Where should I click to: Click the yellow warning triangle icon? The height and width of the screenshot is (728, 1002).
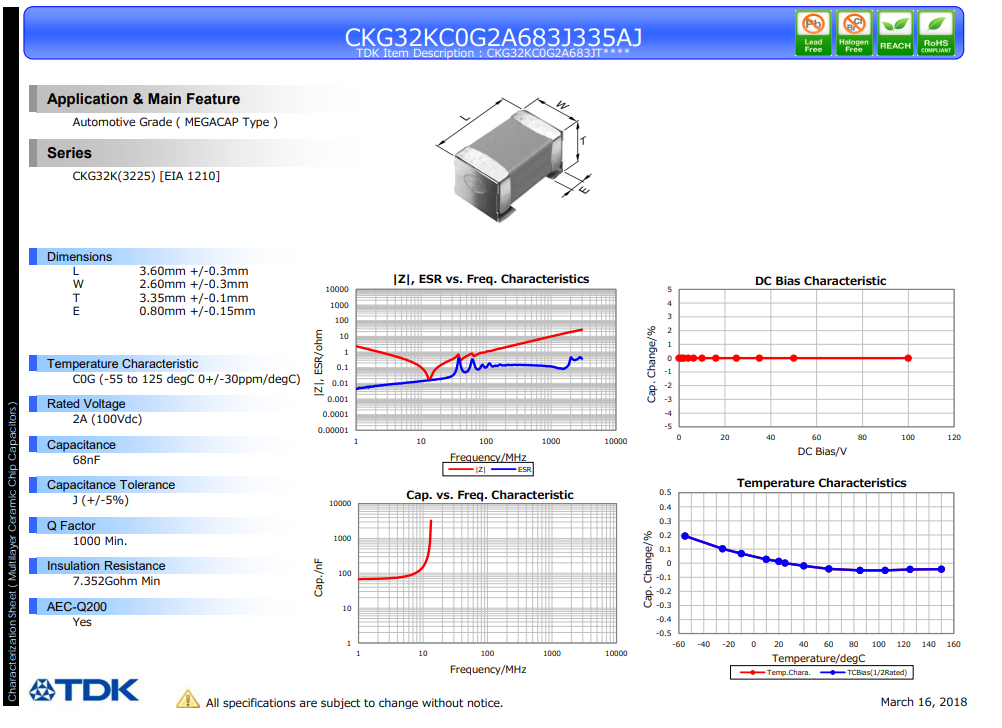coord(187,699)
